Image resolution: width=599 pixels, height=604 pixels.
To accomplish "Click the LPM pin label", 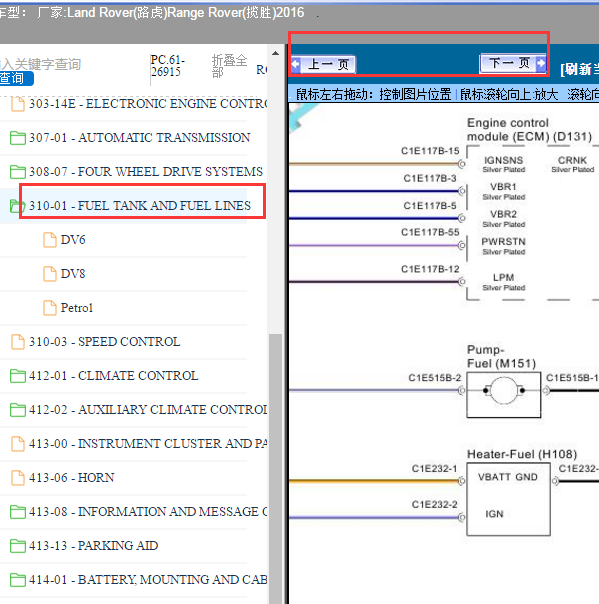I will coord(503,277).
